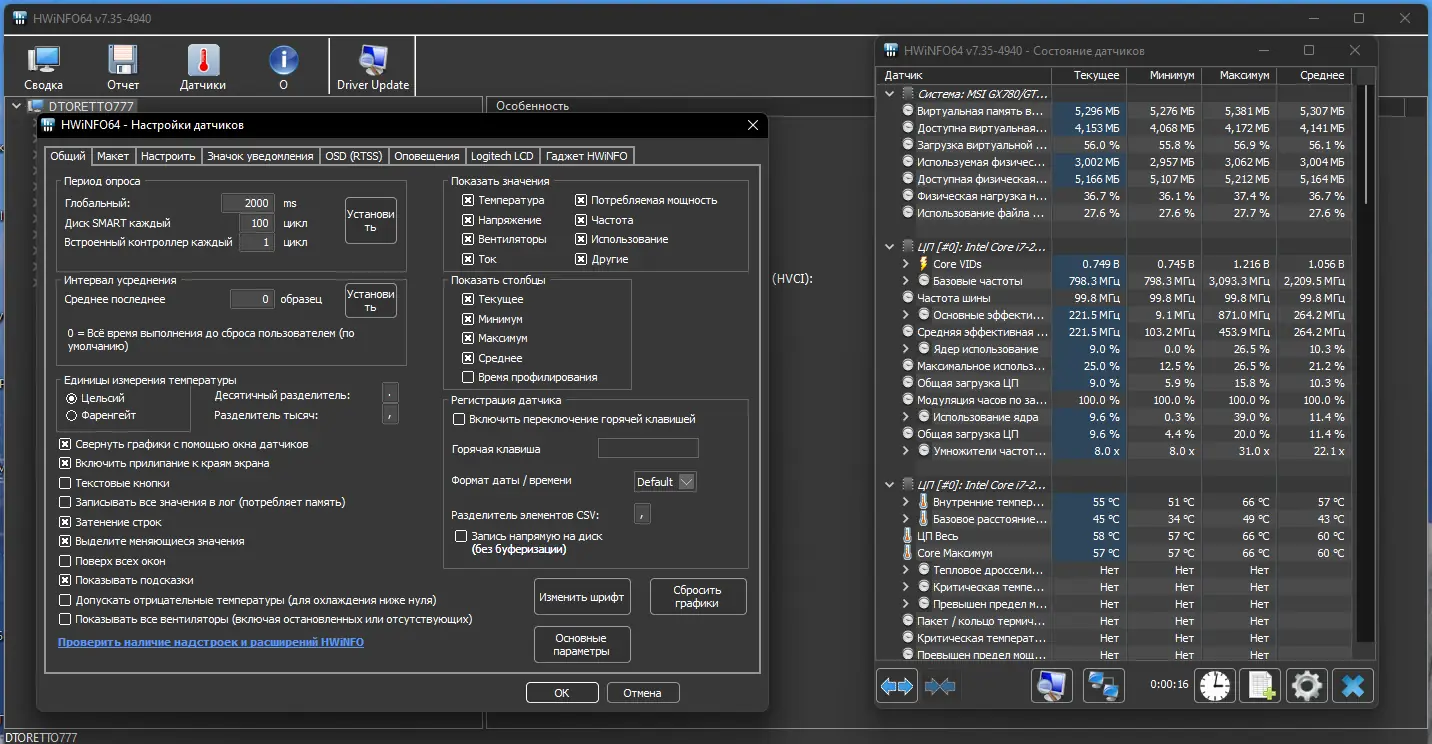Viewport: 1432px width, 744px height.
Task: Expand the Core VIDs row
Action: tap(906, 264)
